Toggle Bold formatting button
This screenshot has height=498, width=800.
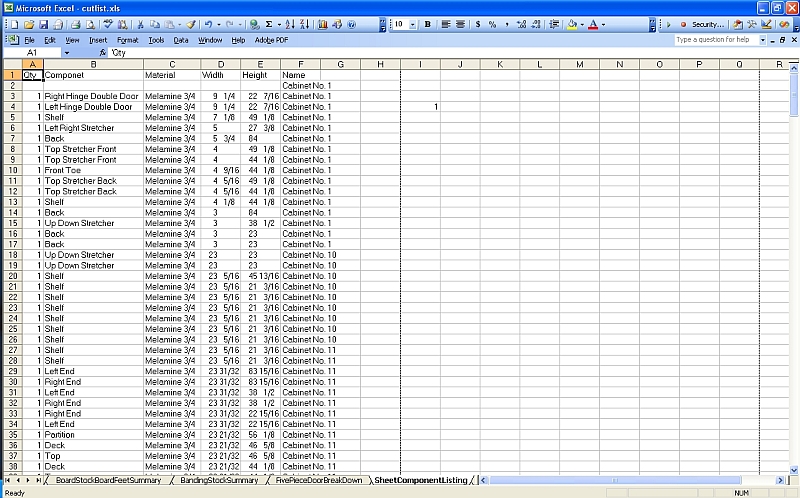point(428,24)
